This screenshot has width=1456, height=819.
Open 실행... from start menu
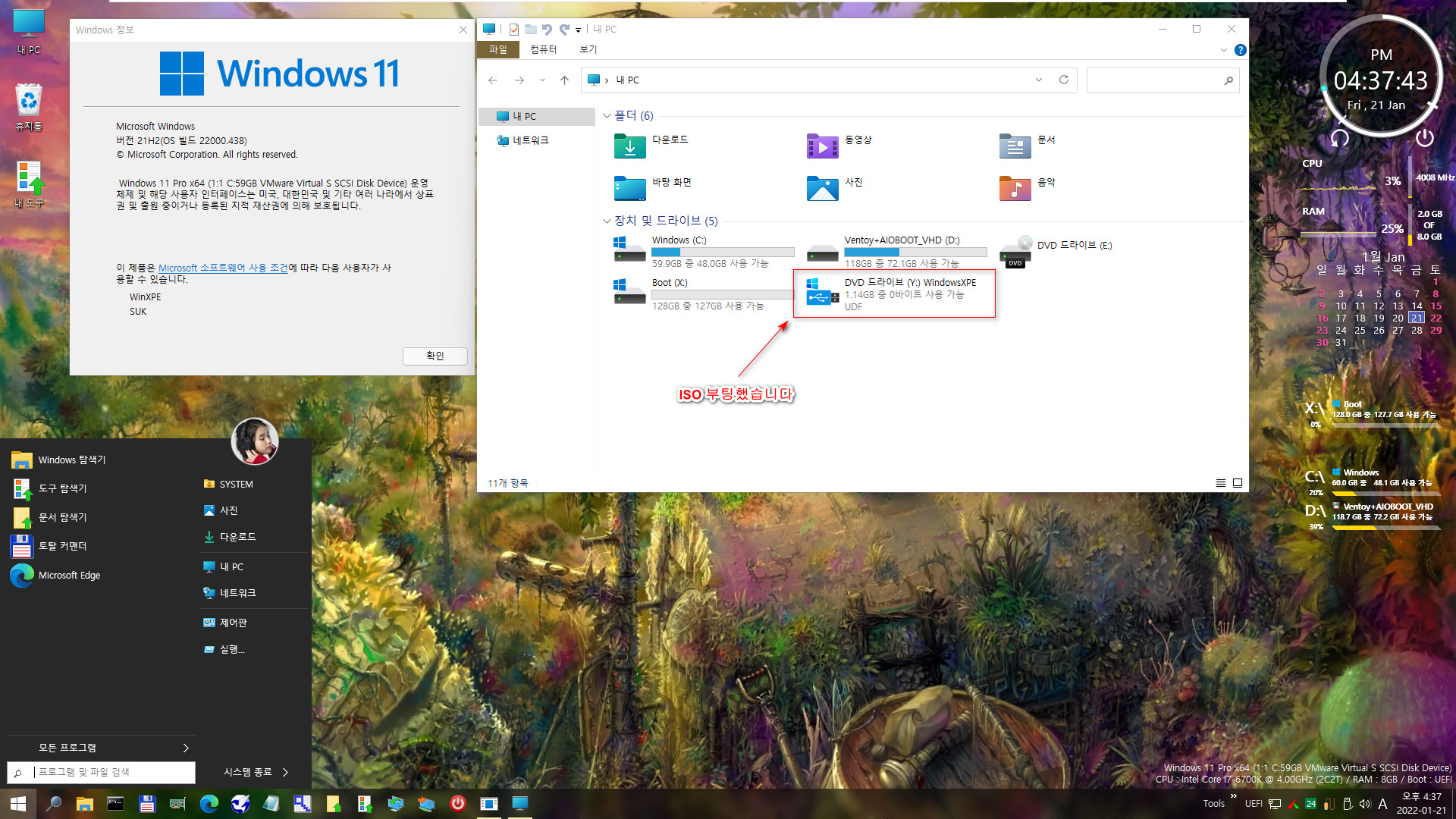tap(224, 649)
